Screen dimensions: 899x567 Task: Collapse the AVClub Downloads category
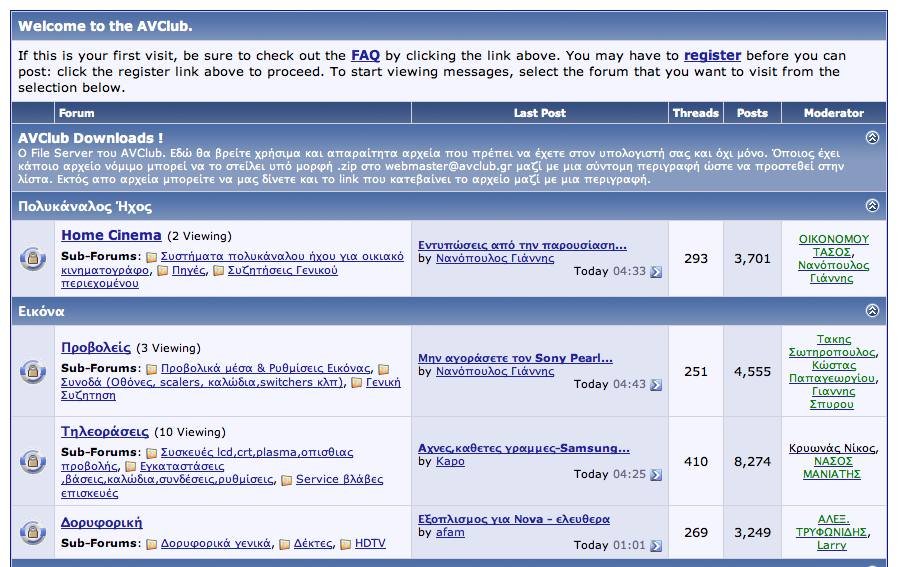click(872, 138)
